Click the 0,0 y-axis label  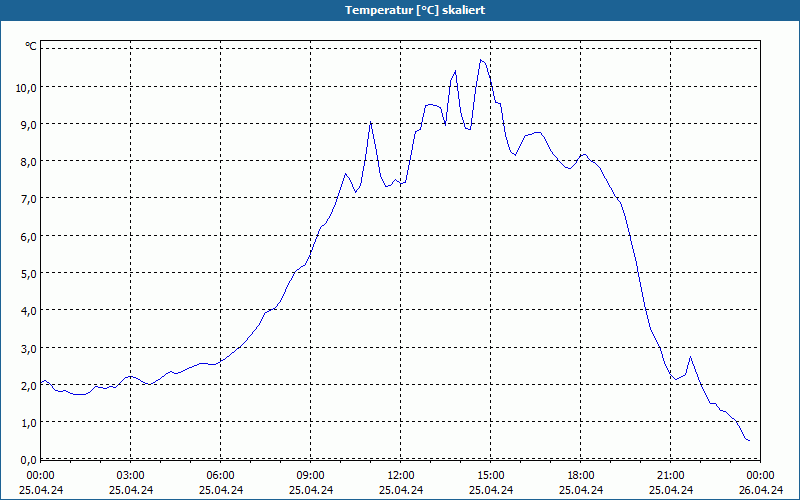pos(29,460)
